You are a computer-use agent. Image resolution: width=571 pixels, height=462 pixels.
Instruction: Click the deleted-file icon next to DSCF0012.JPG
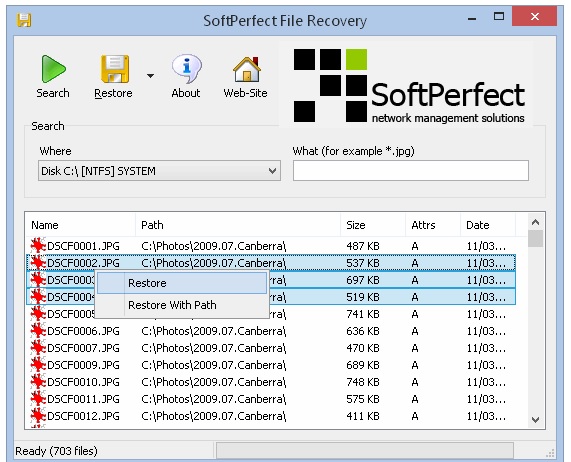click(38, 415)
